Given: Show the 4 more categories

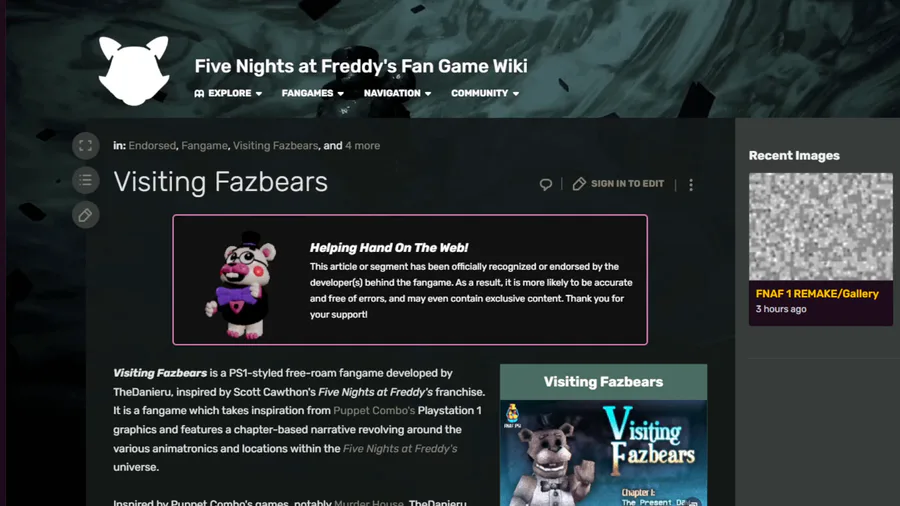Looking at the screenshot, I should click(x=362, y=146).
